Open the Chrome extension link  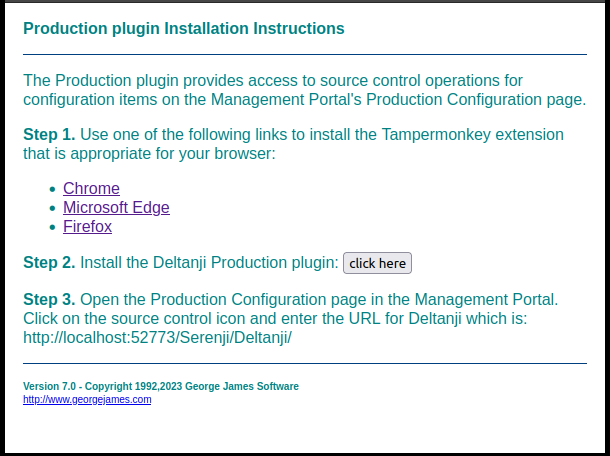click(x=91, y=188)
